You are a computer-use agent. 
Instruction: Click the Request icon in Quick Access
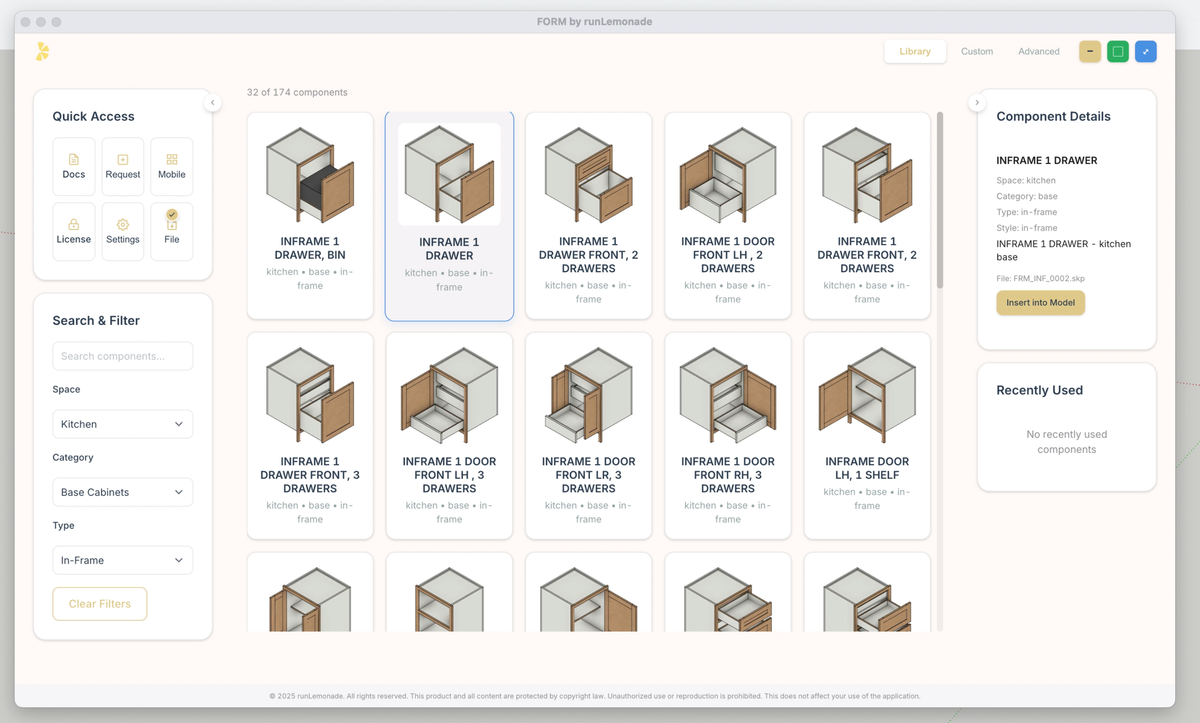(122, 166)
